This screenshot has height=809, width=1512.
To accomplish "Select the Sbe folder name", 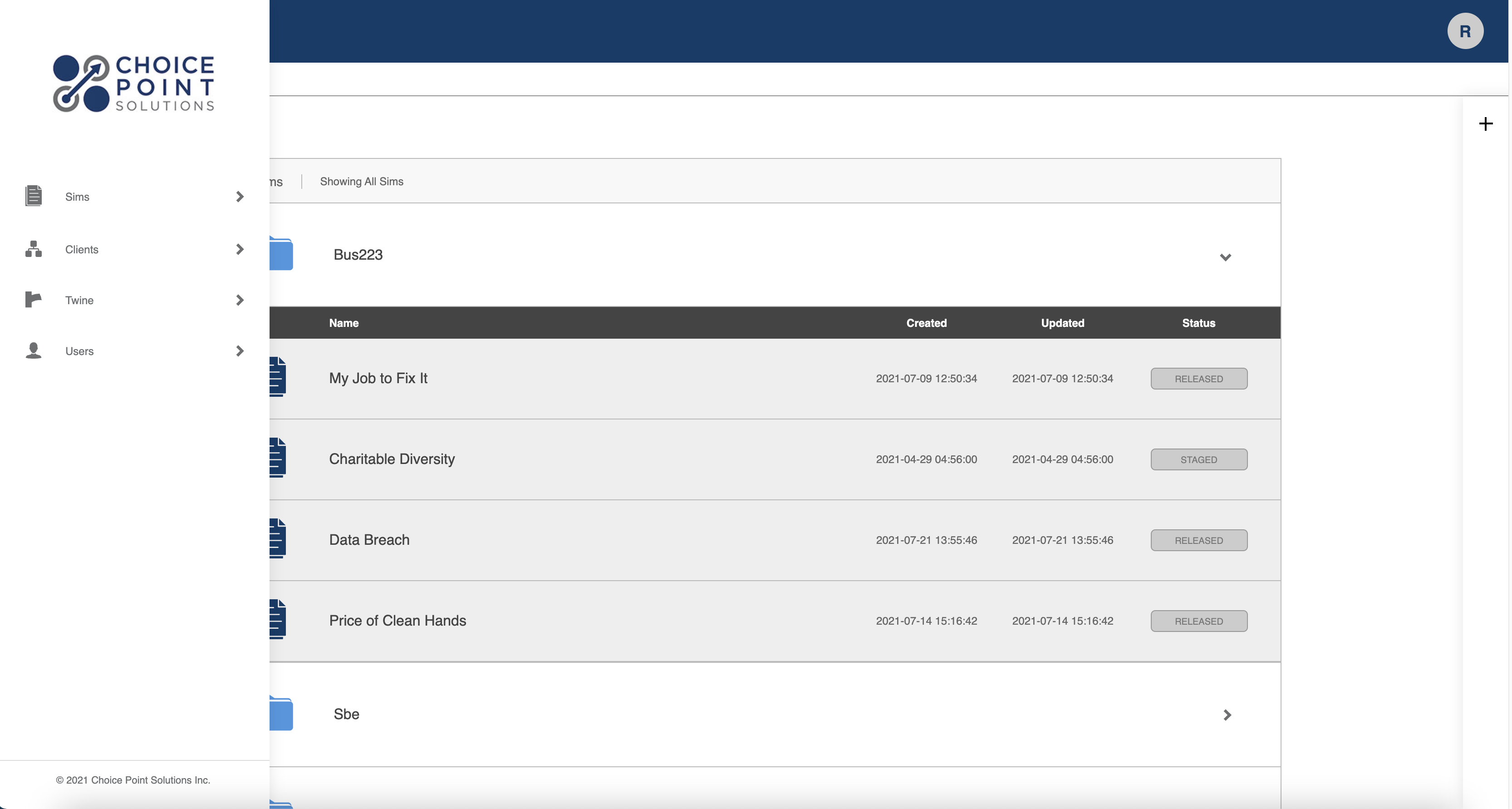I will point(346,714).
